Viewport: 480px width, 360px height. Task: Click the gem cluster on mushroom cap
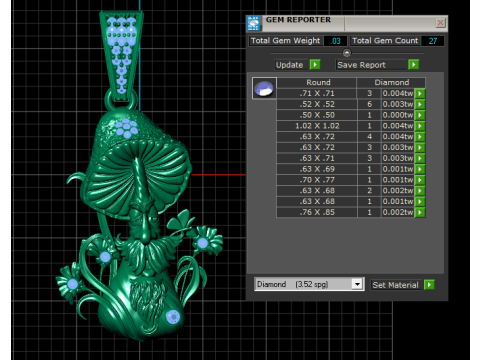pyautogui.click(x=127, y=128)
